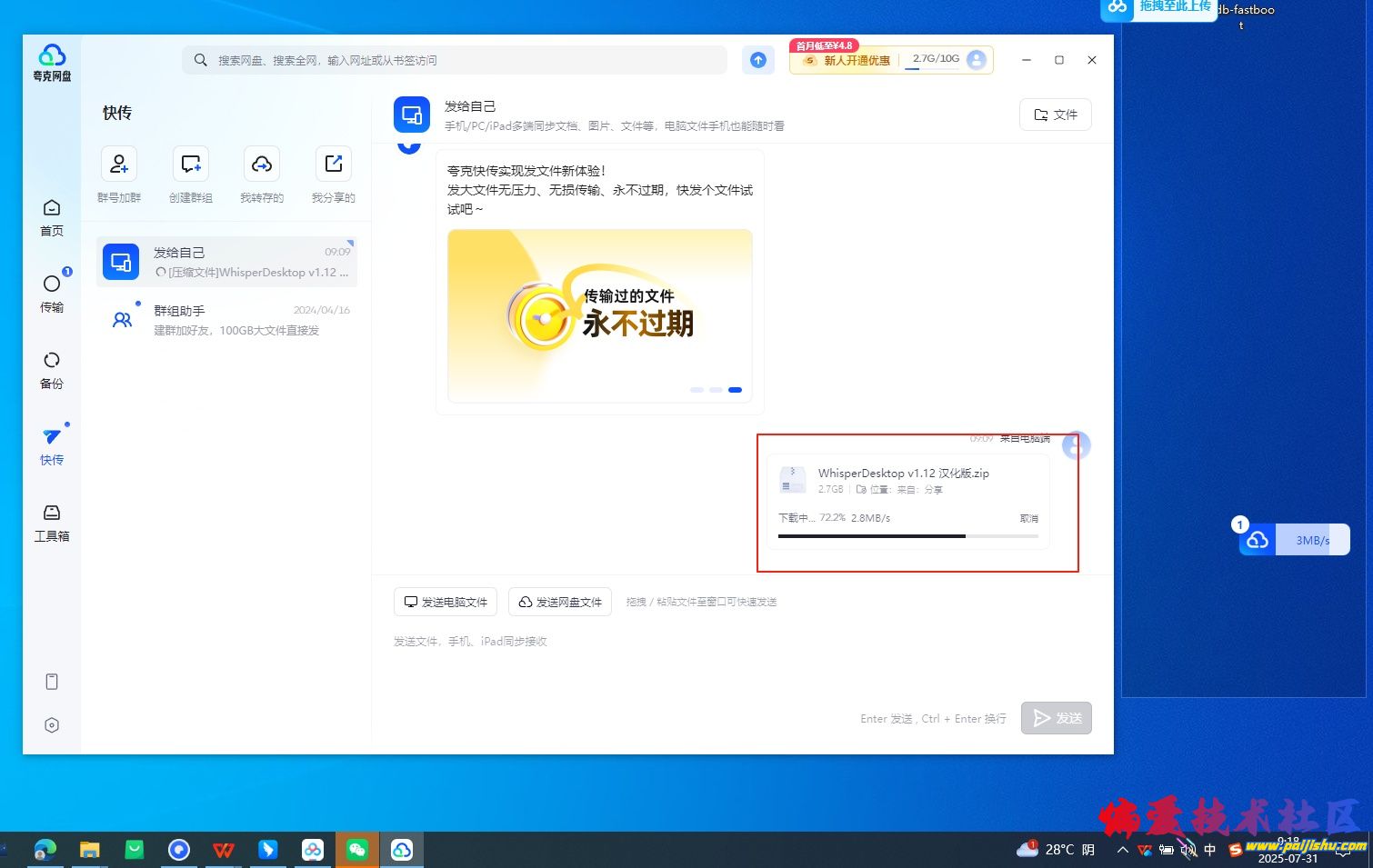The height and width of the screenshot is (868, 1373).
Task: Open the settings hexagon icon in the sidebar
Action: click(52, 725)
